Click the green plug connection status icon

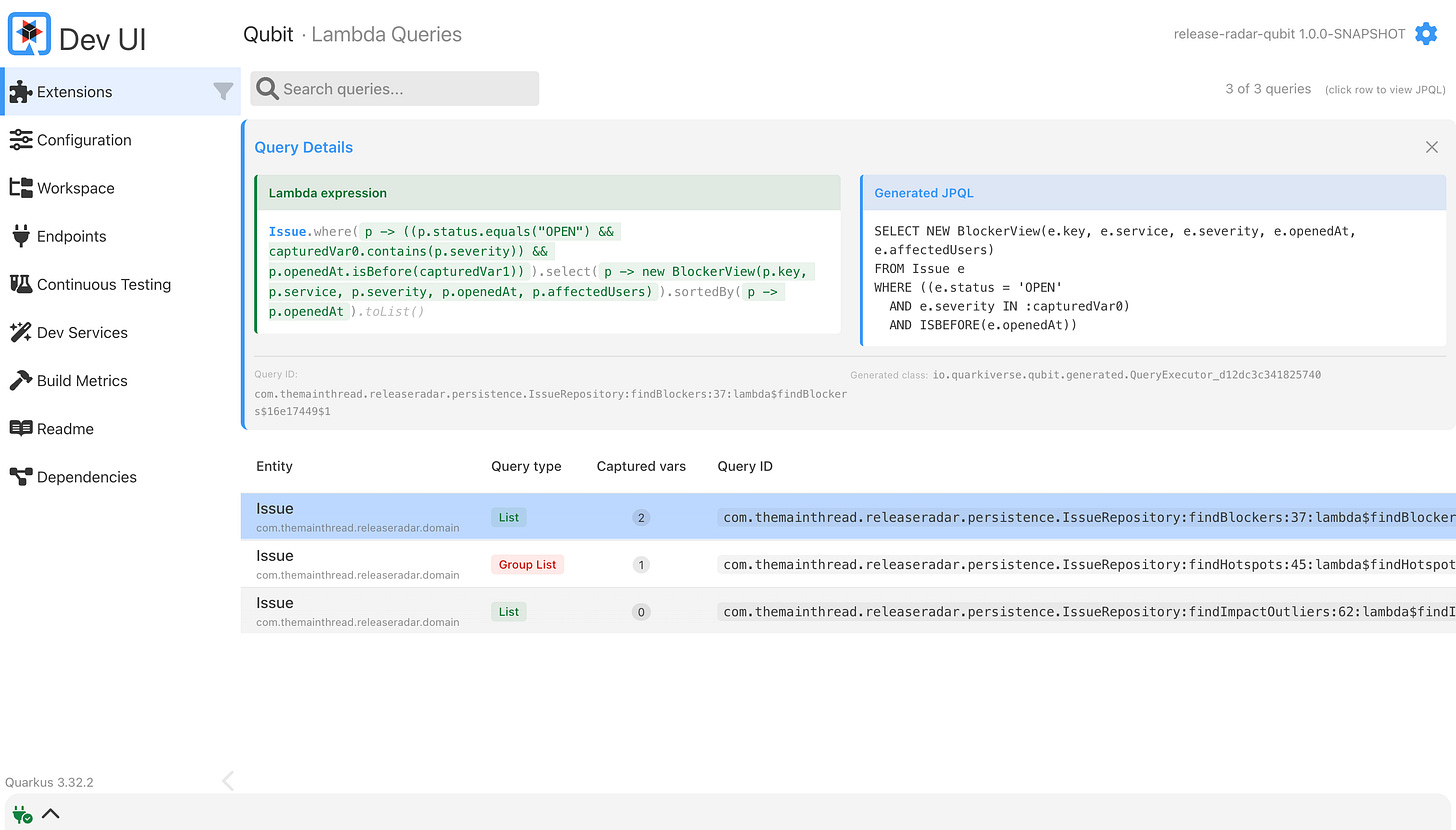point(21,814)
